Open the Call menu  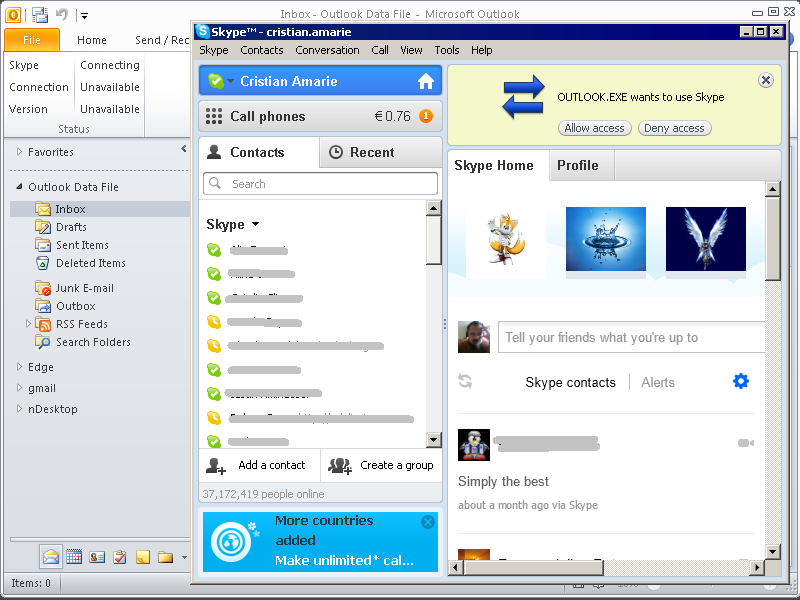click(380, 50)
